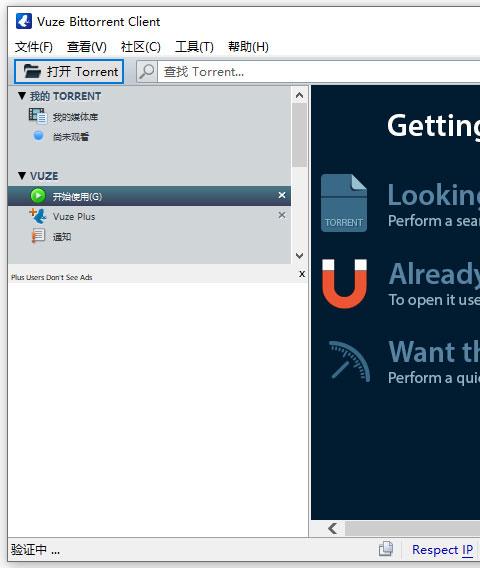The width and height of the screenshot is (480, 568).
Task: Click the Vuze Plus frog icon
Action: (x=38, y=216)
